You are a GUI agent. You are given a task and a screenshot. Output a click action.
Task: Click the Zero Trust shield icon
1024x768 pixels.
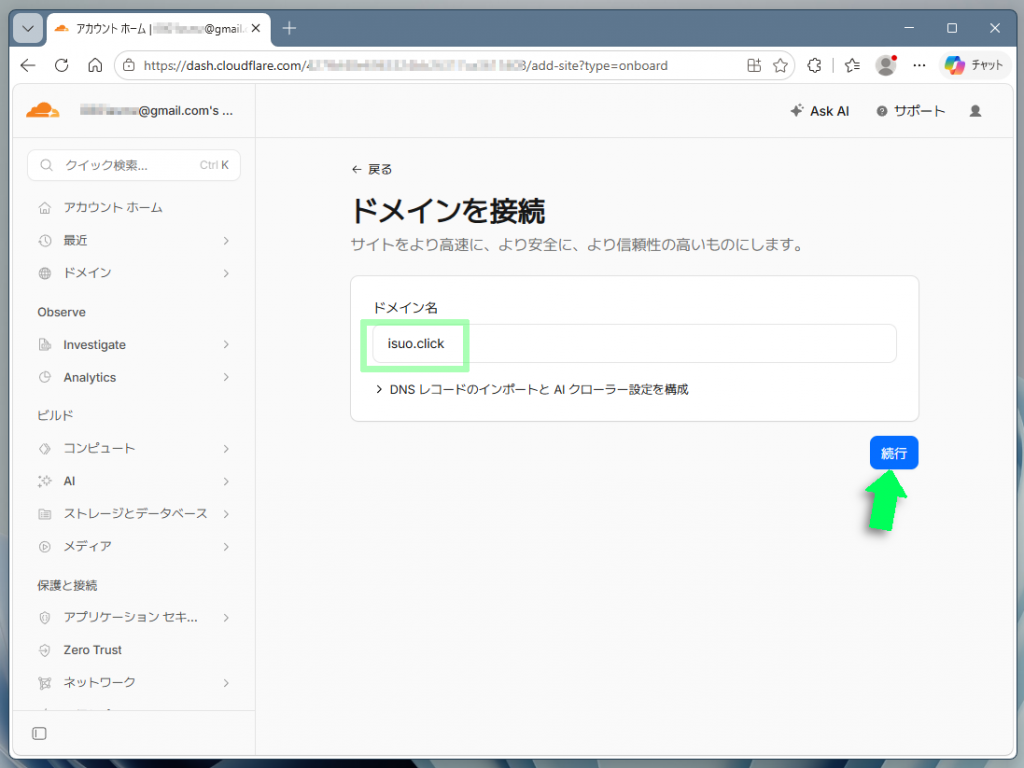pos(44,650)
